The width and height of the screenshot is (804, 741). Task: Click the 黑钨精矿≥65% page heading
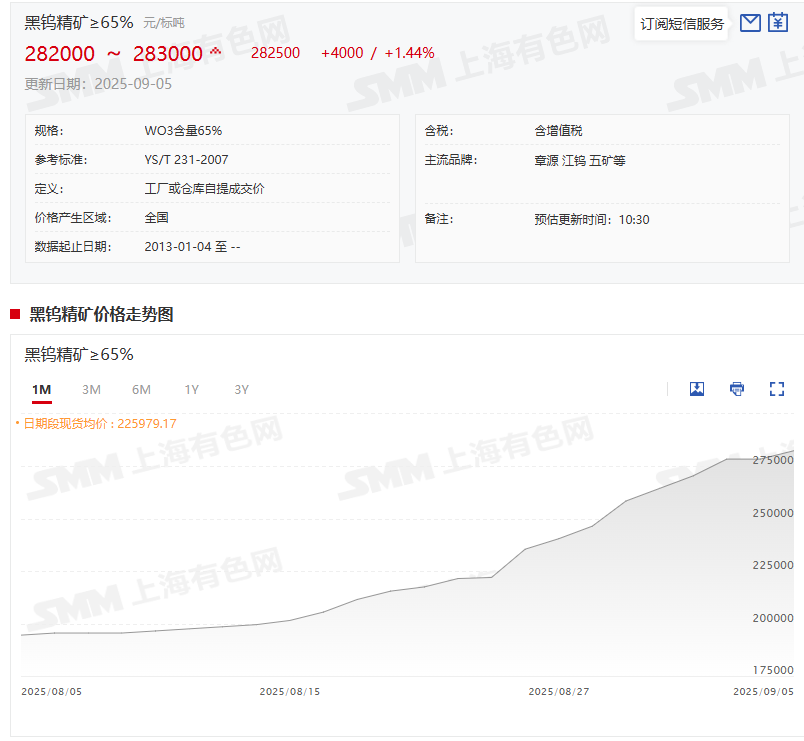[79, 22]
